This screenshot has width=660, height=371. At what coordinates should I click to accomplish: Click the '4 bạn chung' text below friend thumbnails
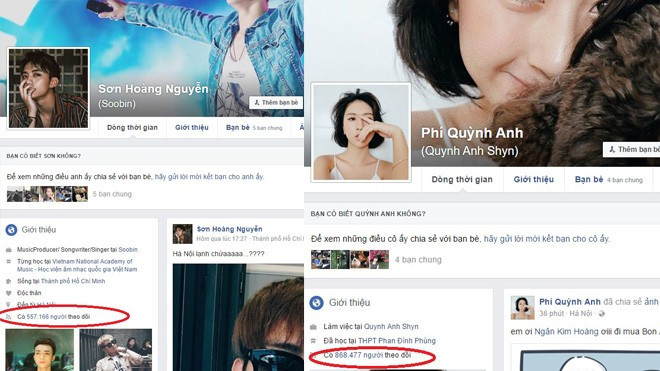click(418, 260)
